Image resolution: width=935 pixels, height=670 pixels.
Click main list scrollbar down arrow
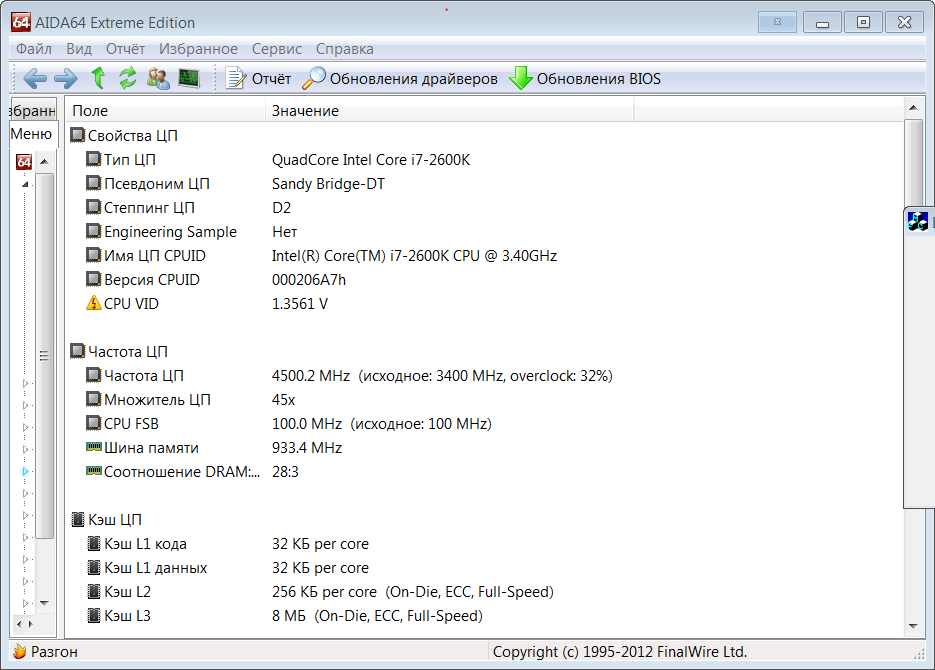click(x=913, y=626)
